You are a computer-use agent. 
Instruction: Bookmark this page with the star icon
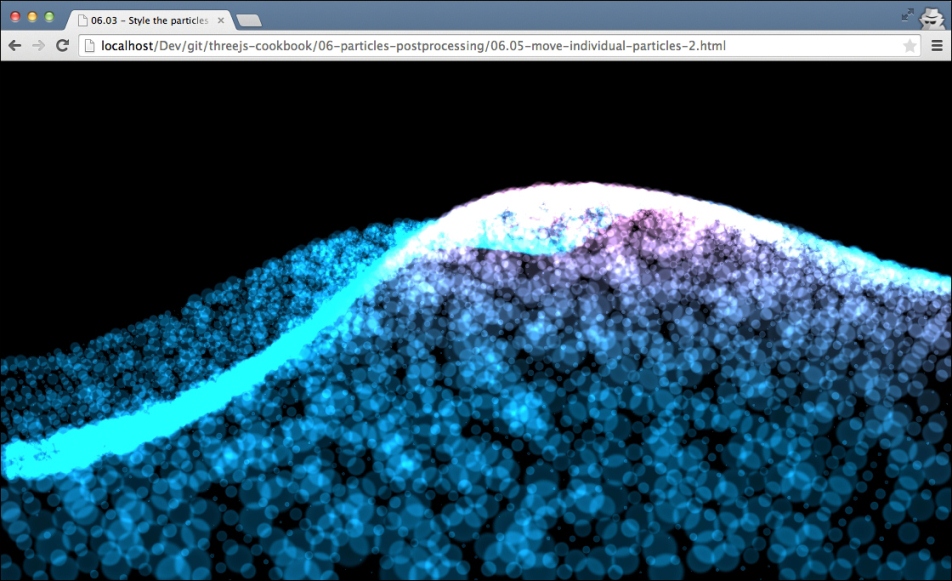click(x=910, y=46)
